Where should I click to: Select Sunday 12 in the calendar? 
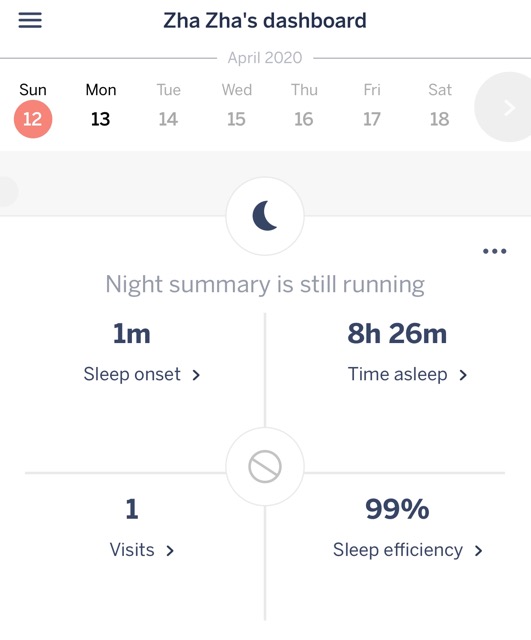(33, 119)
